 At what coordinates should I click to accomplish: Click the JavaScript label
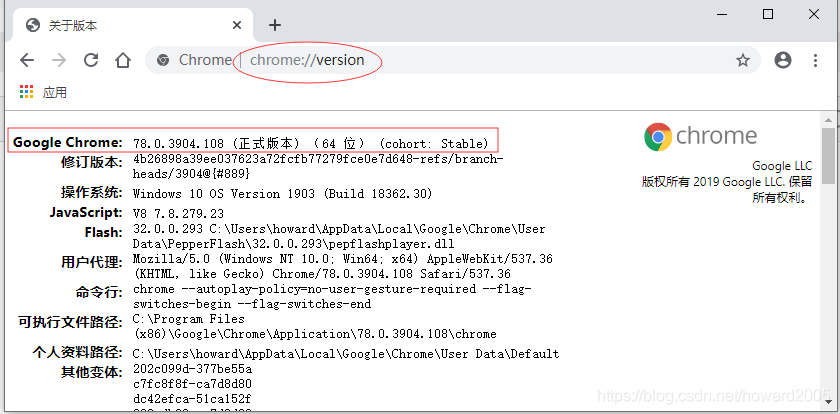pos(86,212)
